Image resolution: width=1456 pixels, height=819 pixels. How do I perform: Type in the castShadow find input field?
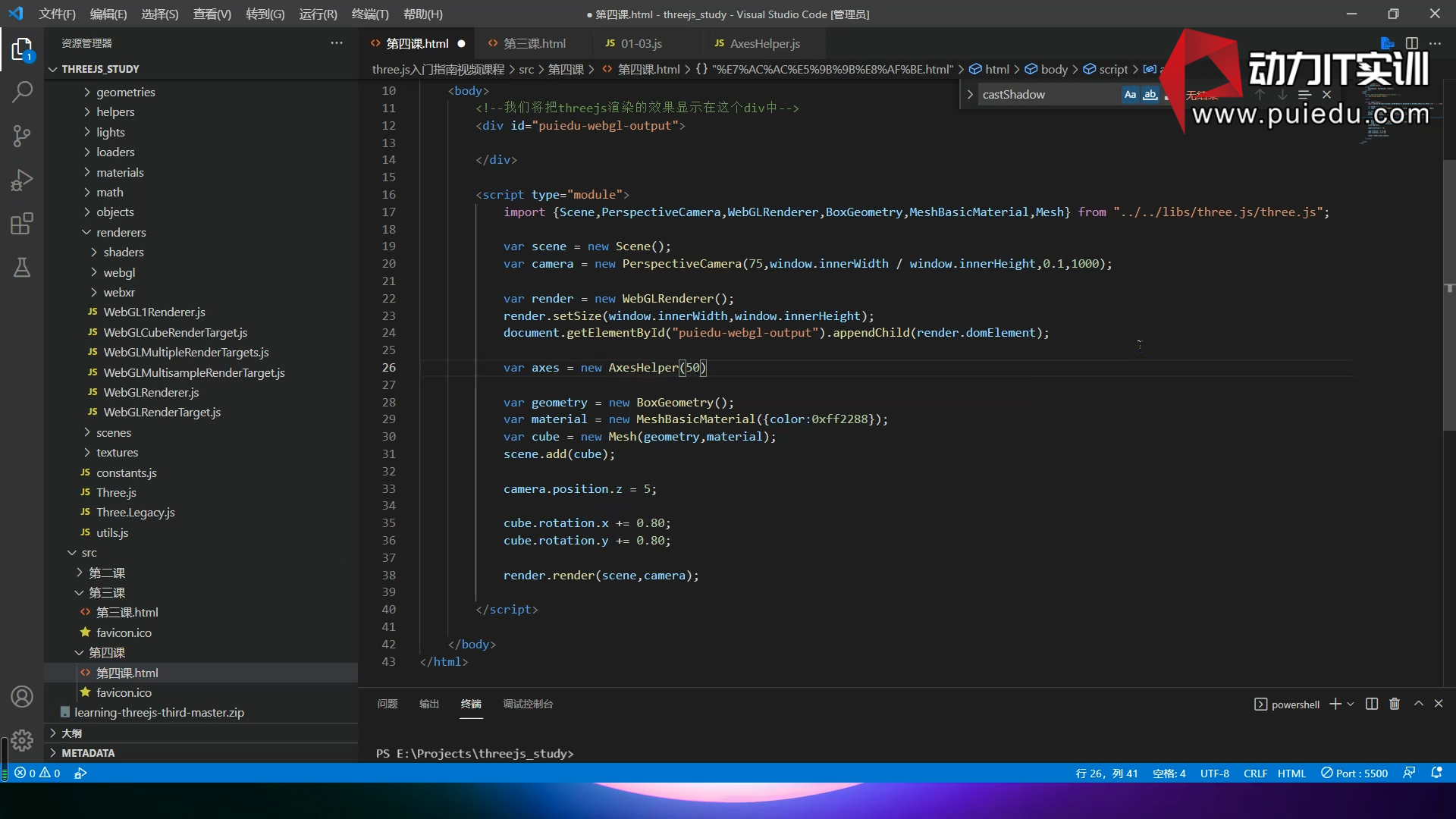[x=1046, y=95]
